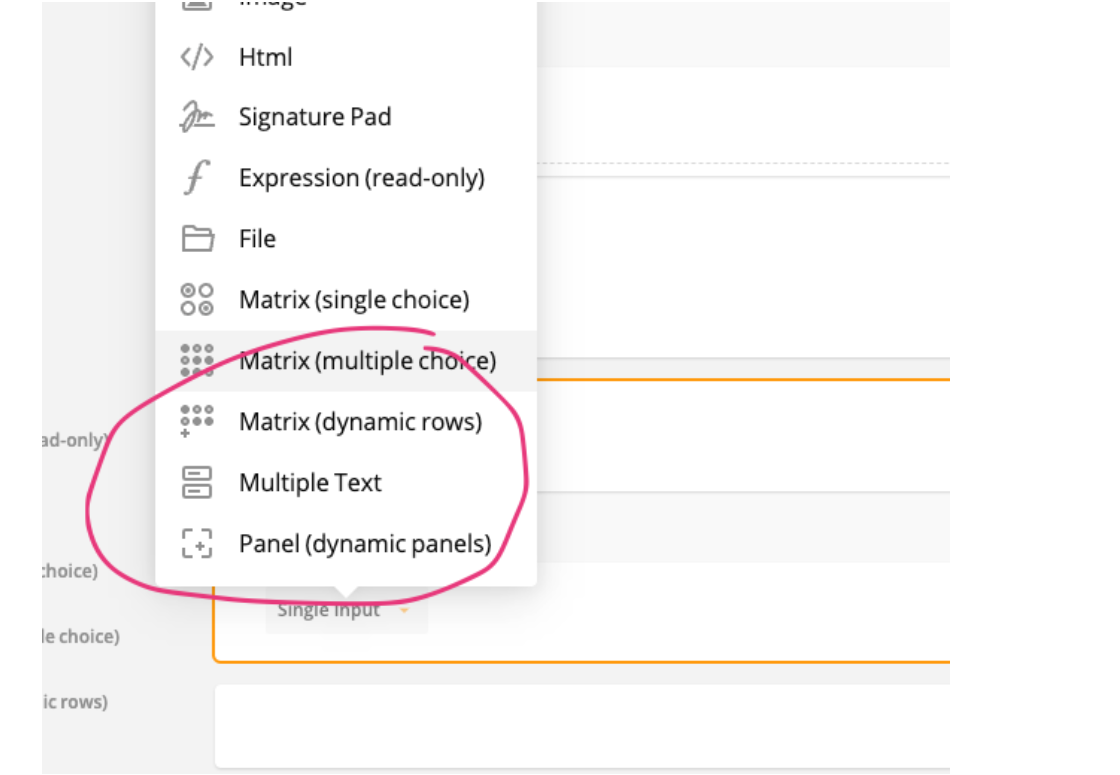Viewport: 1120px width, 775px height.
Task: Click the Expression function icon
Action: pos(196,177)
